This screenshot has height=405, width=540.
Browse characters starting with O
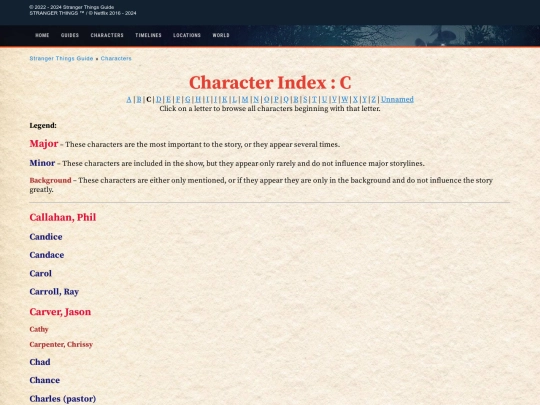pyautogui.click(x=266, y=100)
